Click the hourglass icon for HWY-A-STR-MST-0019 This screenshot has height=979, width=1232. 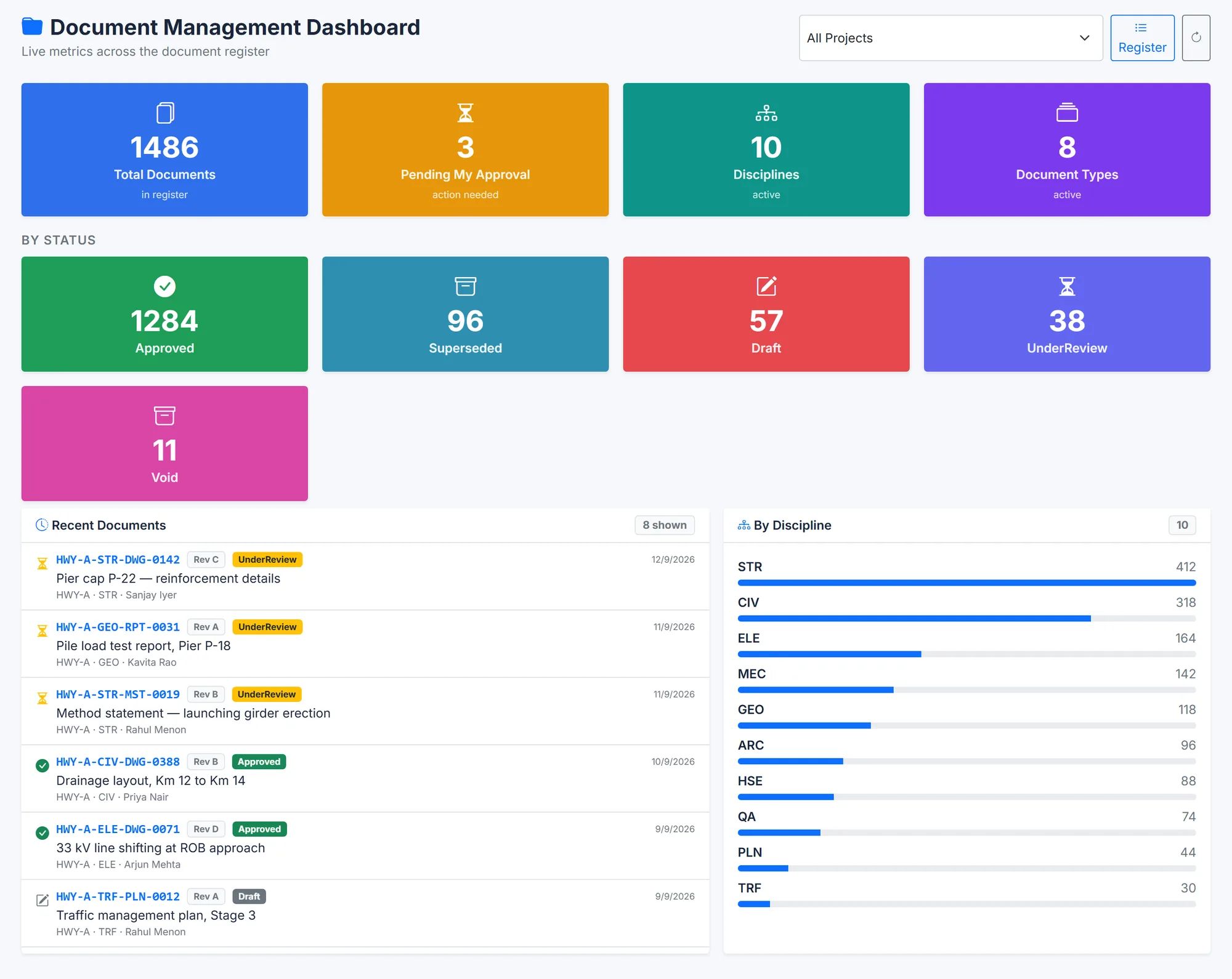(43, 698)
